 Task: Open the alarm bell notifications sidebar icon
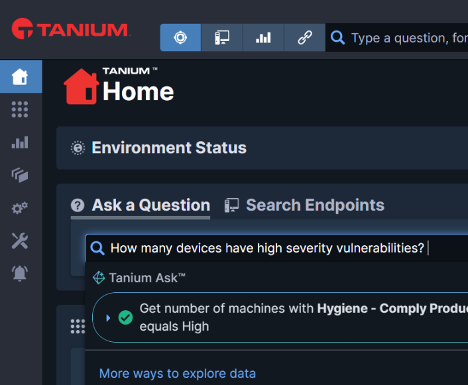(x=20, y=274)
